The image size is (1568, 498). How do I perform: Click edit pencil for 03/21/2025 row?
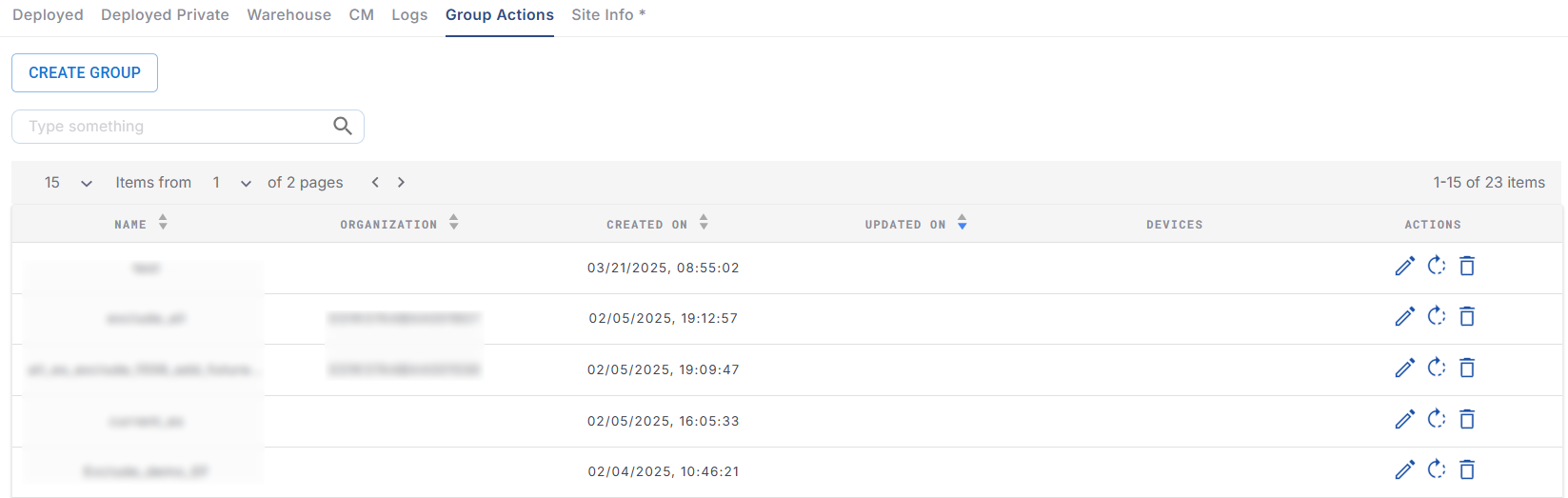click(1404, 267)
